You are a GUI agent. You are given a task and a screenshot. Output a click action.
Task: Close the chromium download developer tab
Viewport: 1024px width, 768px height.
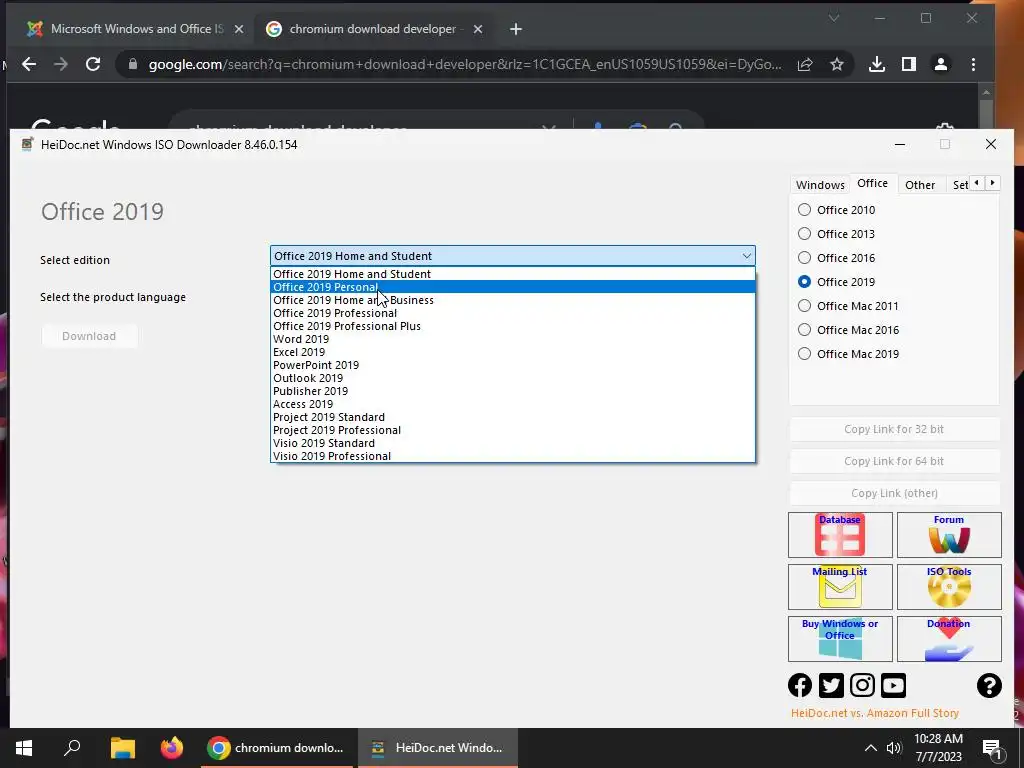pos(478,29)
